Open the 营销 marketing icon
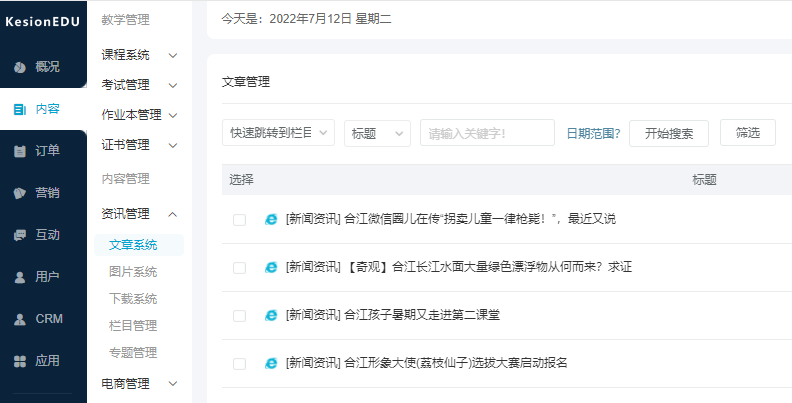The width and height of the screenshot is (792, 403). (x=20, y=193)
